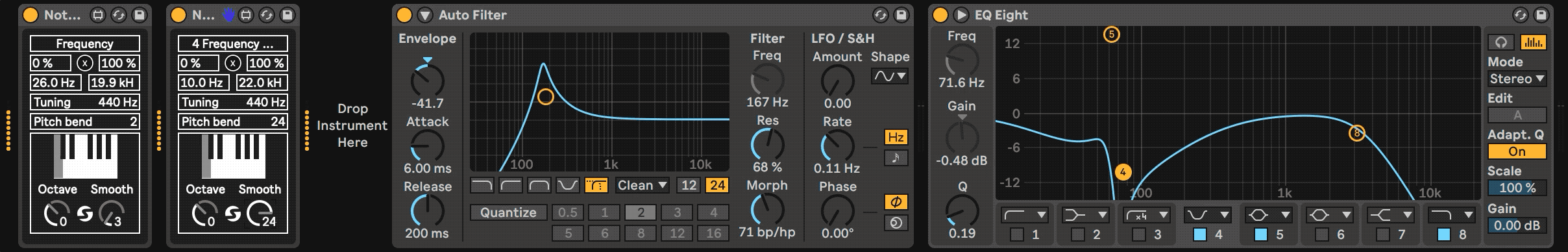Open the Clean circuit type dropdown

pos(642,186)
